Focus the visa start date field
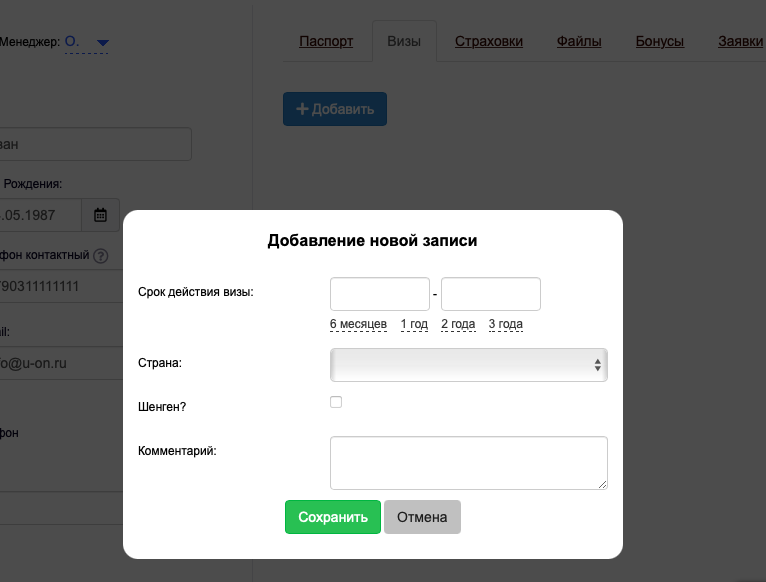The image size is (766, 582). (380, 294)
